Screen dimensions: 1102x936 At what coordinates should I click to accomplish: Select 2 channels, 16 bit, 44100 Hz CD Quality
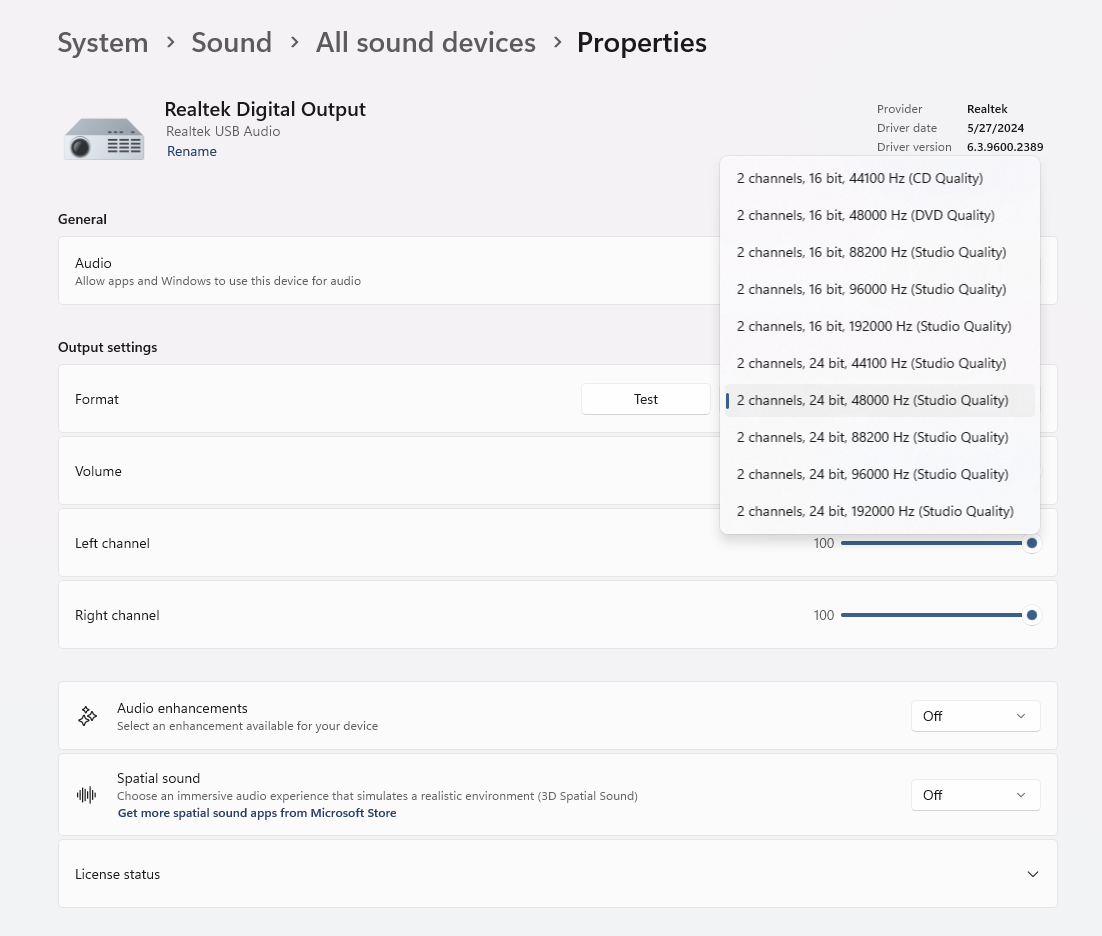(x=859, y=178)
